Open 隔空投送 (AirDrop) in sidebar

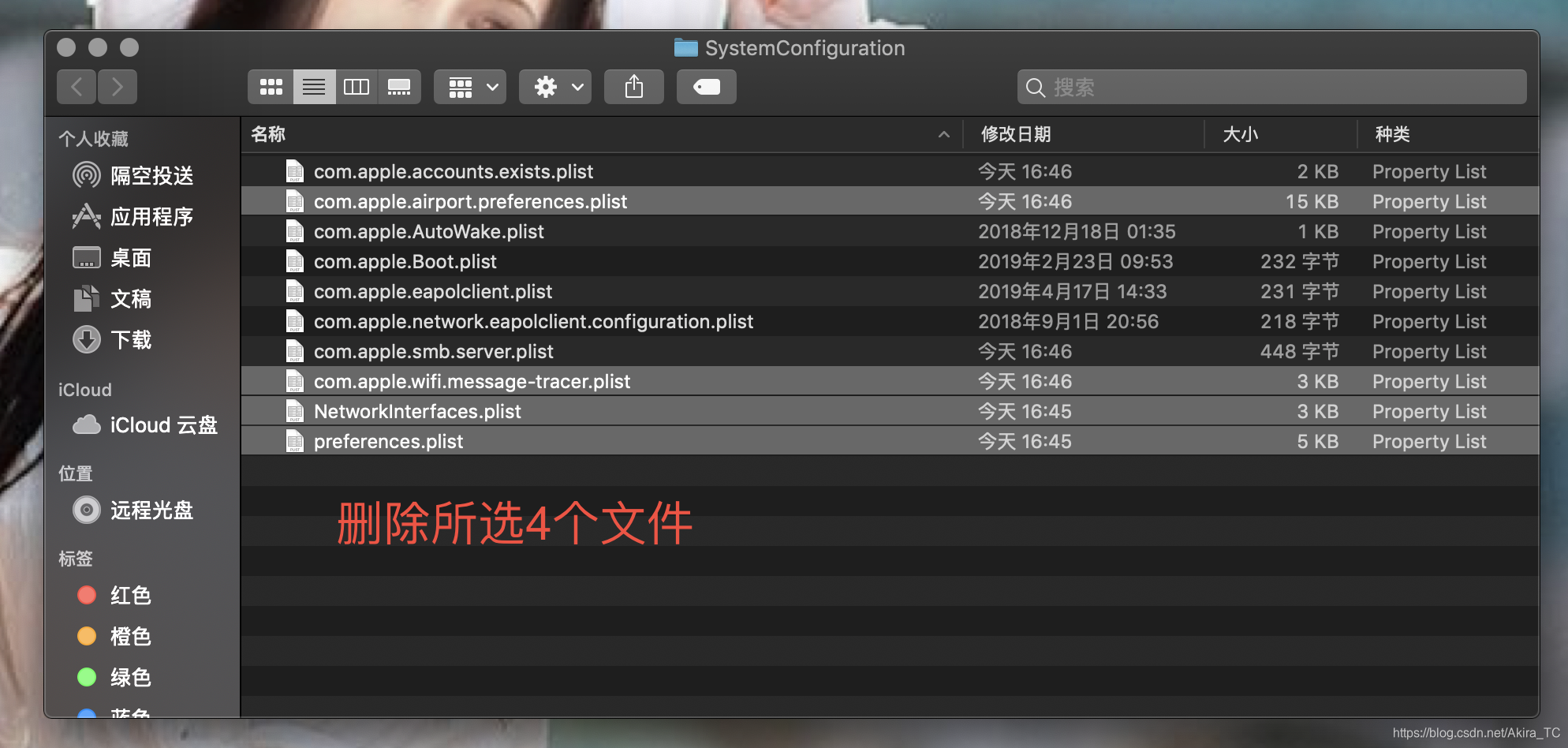pyautogui.click(x=133, y=175)
